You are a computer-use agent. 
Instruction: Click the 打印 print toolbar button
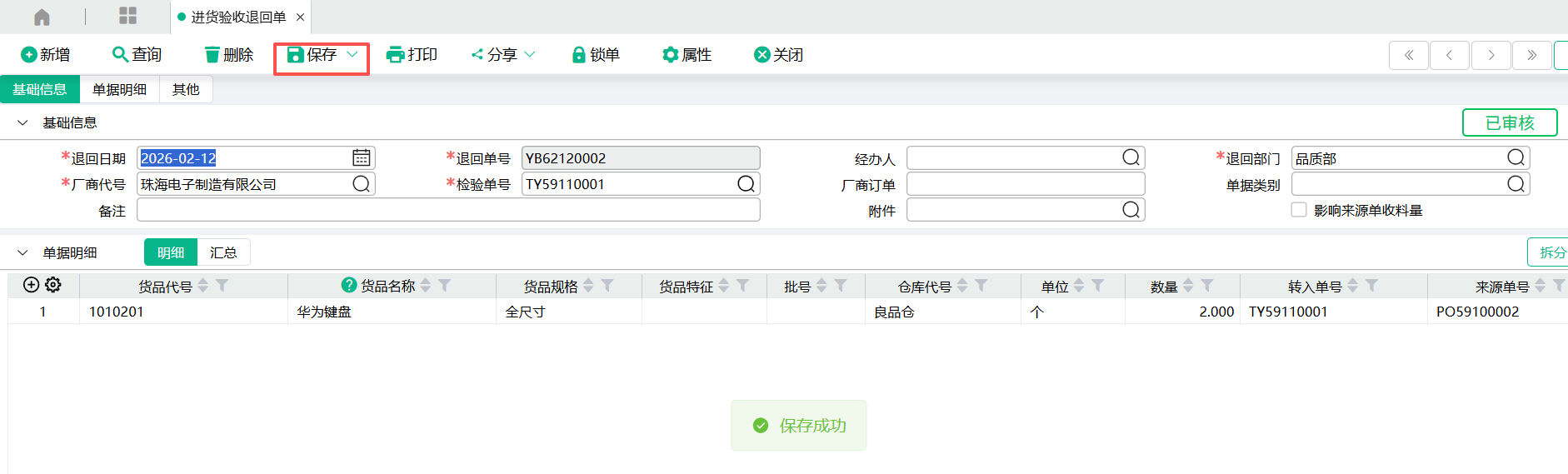pos(412,55)
